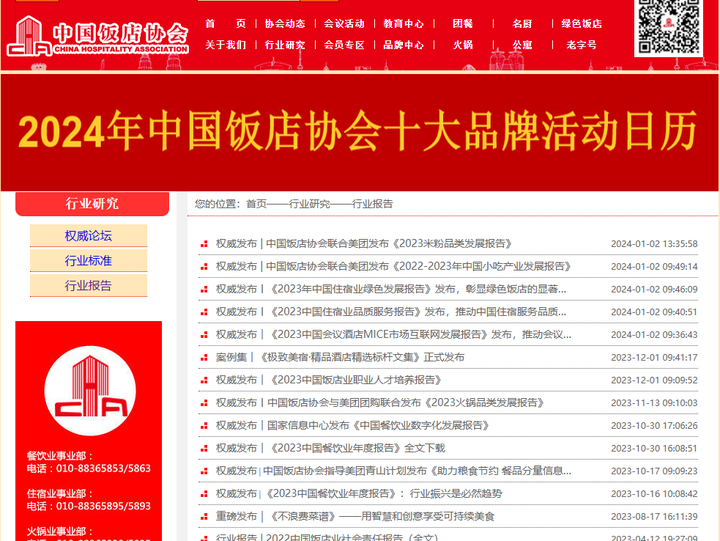720x541 pixels.
Task: Open 2023火锅品类发展报告 article
Action: coord(380,403)
